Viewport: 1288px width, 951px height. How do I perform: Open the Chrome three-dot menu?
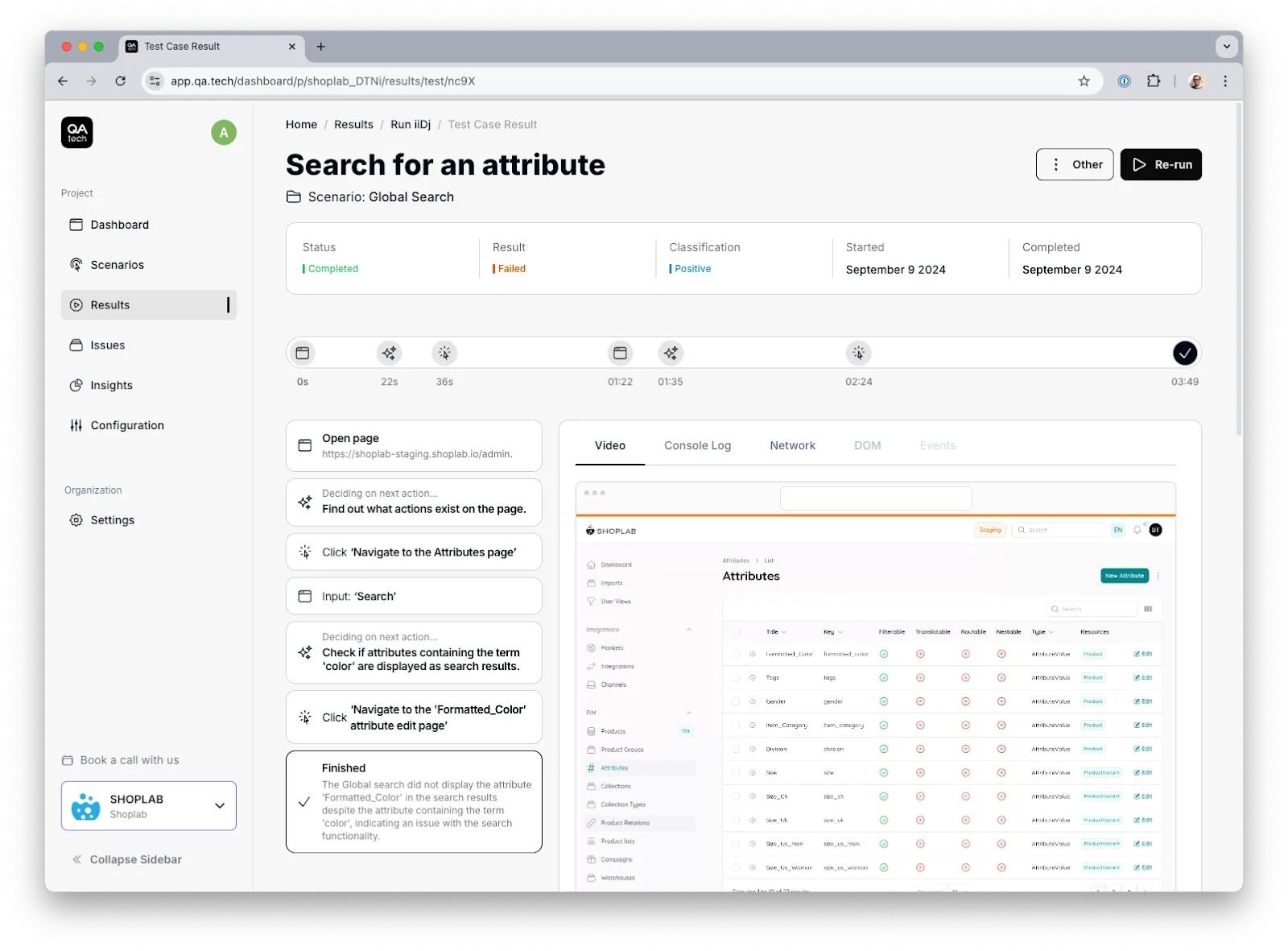coord(1225,81)
